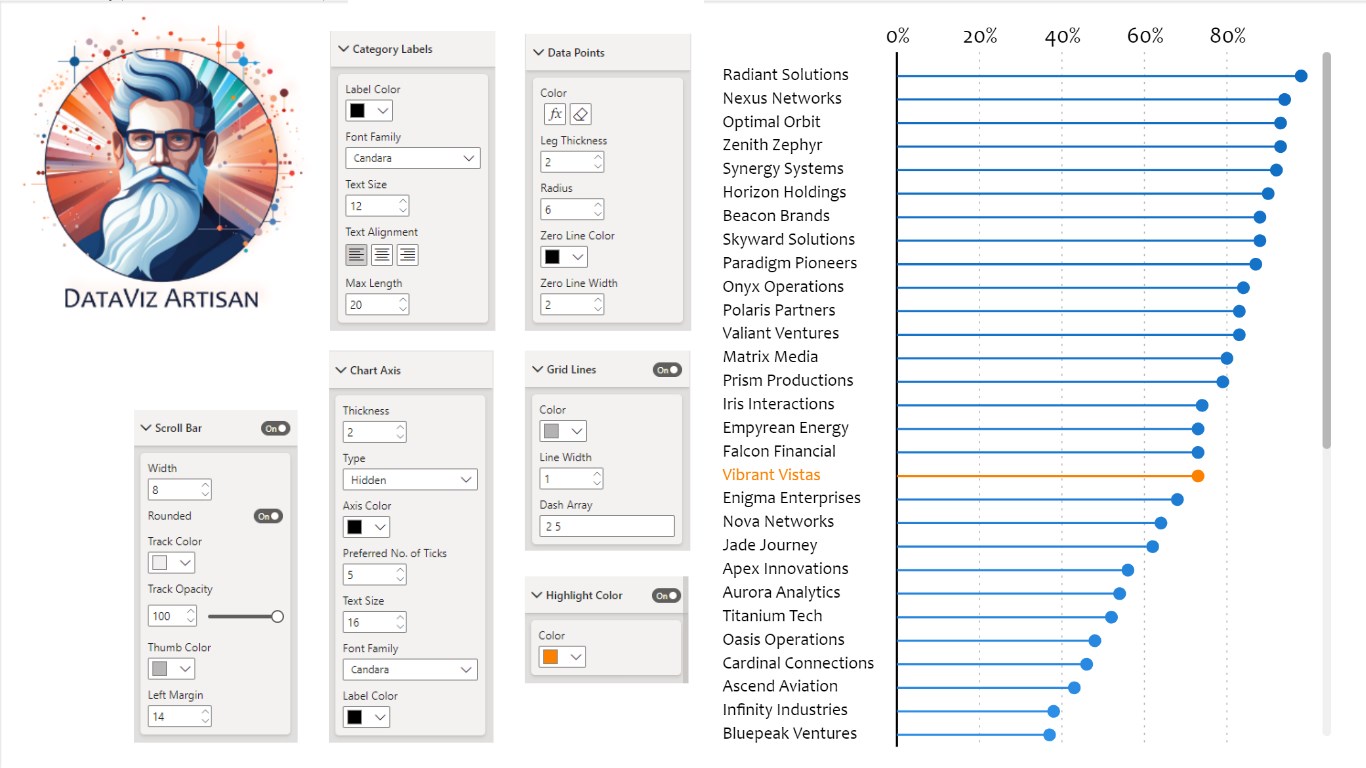Open the Scroll Bar Track Color picker

tap(171, 563)
